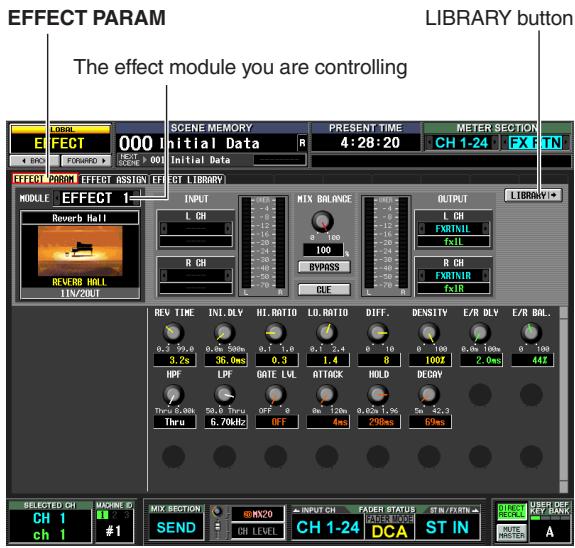Toggle the BYPASS button
Viewport: 575px width, 548px height.
[x=324, y=267]
